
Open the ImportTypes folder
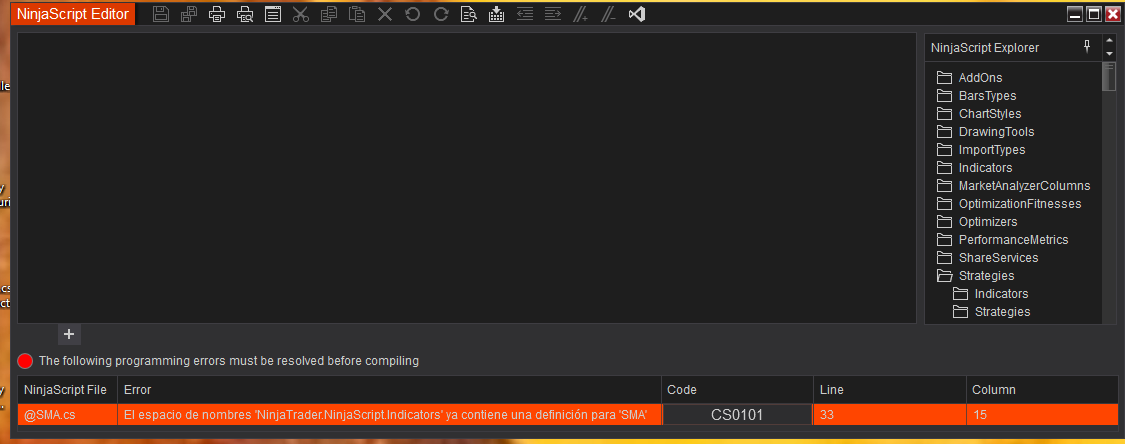click(x=982, y=150)
